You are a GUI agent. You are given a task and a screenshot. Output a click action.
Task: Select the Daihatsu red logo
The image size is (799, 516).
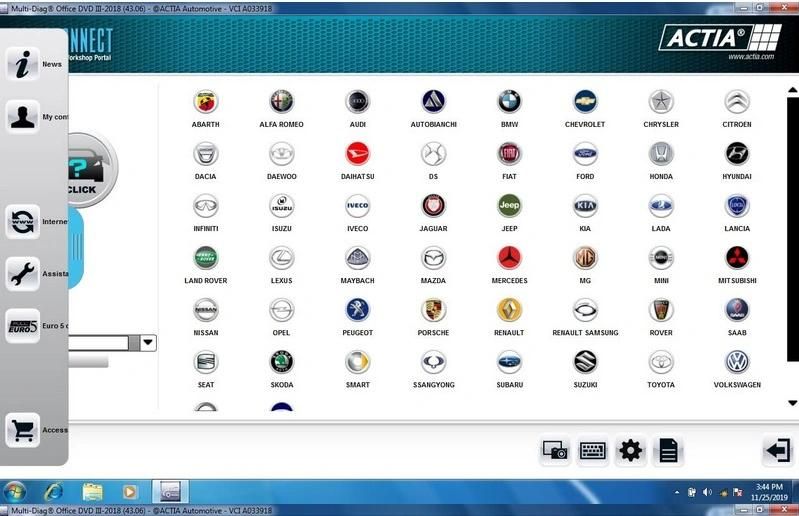tap(357, 154)
